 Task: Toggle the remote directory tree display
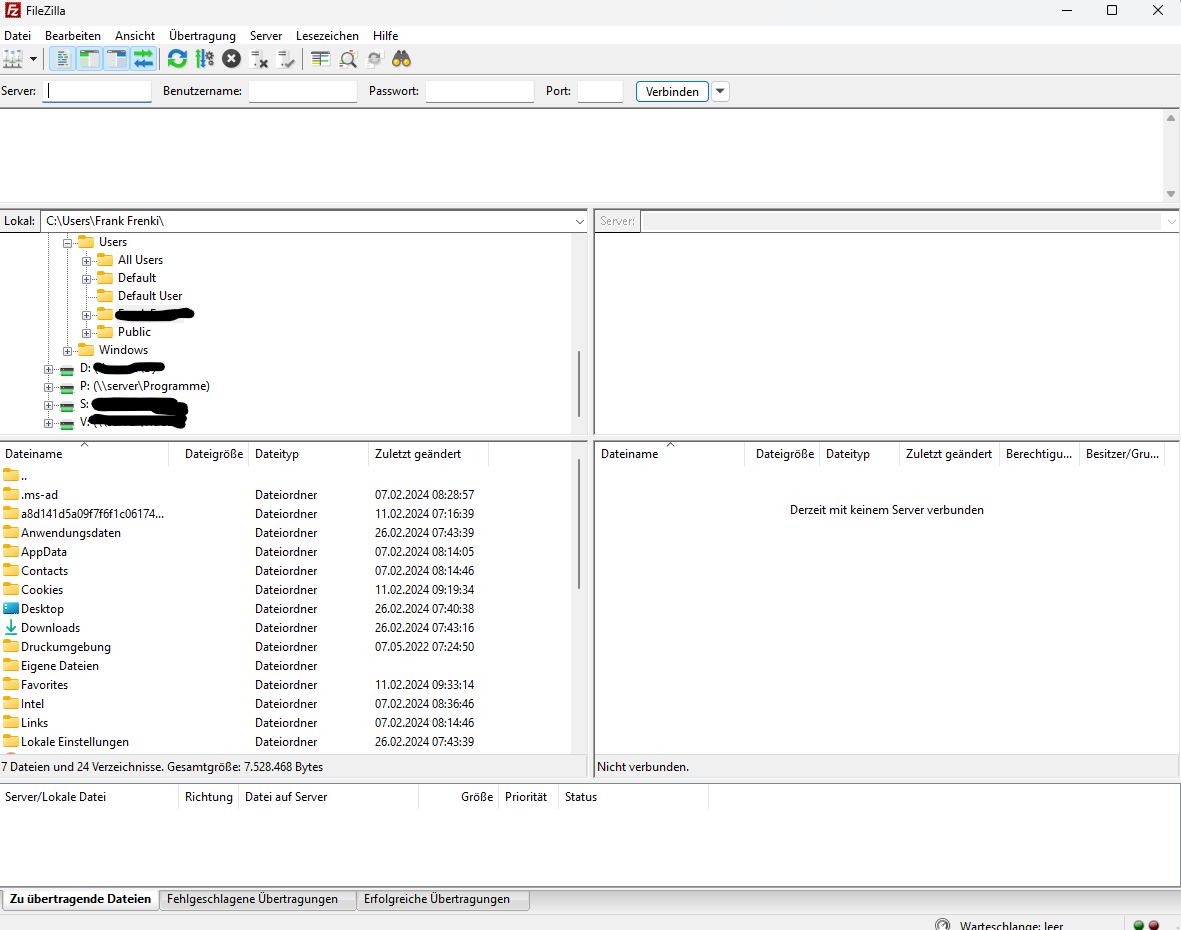(x=117, y=59)
